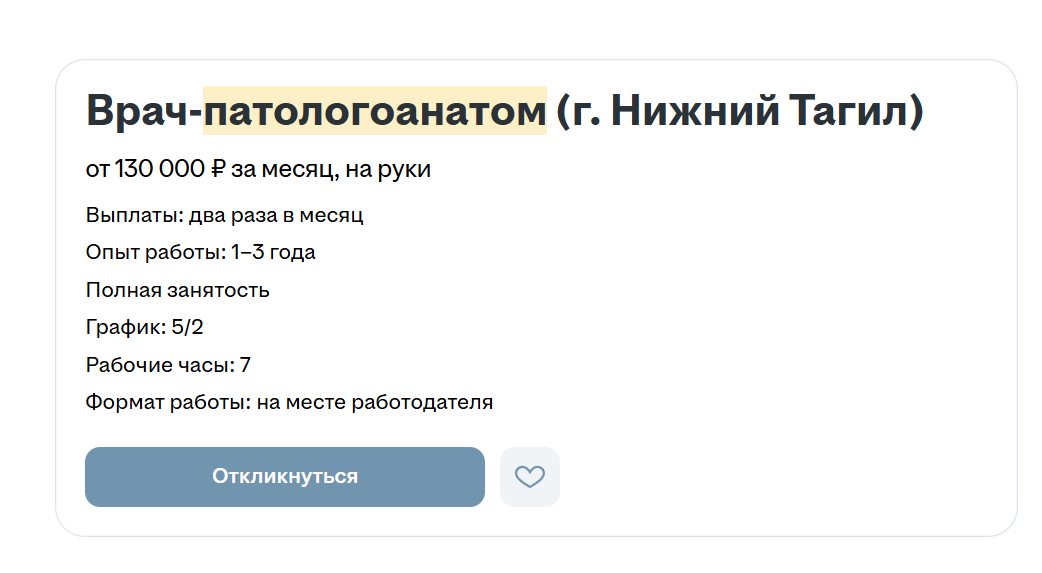
Task: Select the salary amount 130 000
Action: tap(159, 169)
